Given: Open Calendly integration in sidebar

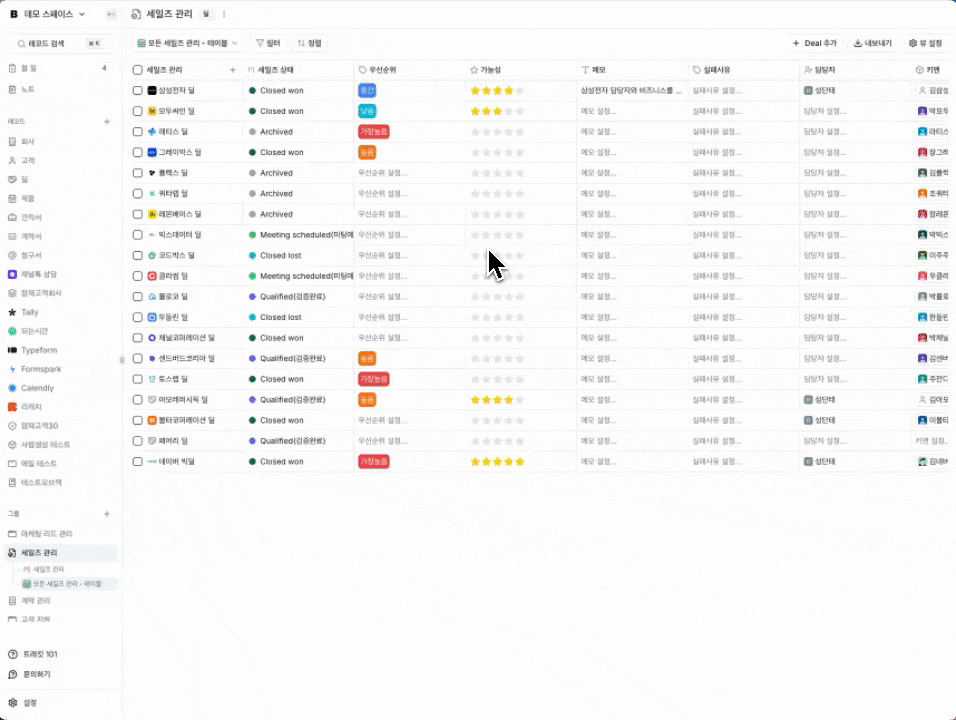Looking at the screenshot, I should coord(37,388).
